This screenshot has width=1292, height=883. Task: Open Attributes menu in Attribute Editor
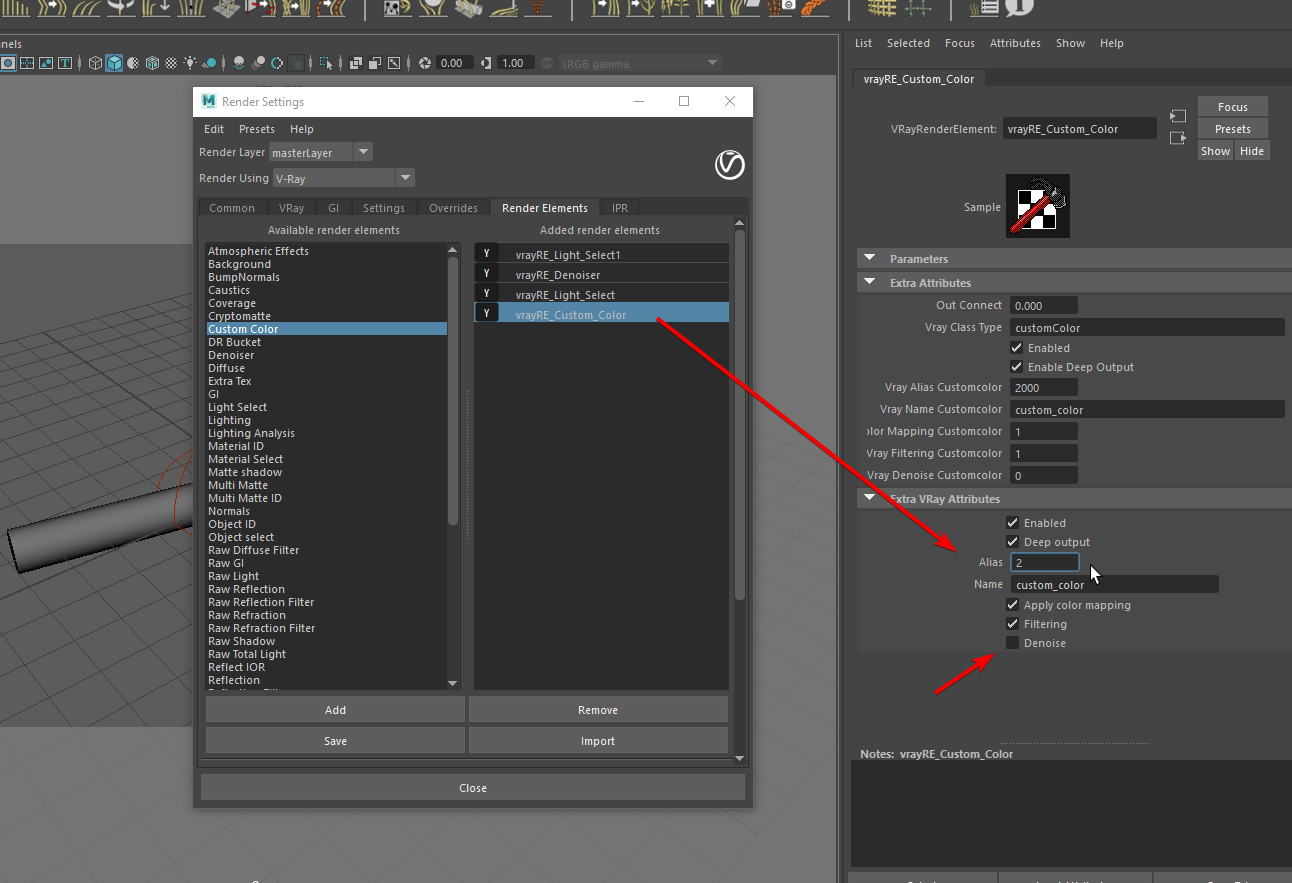point(1015,43)
